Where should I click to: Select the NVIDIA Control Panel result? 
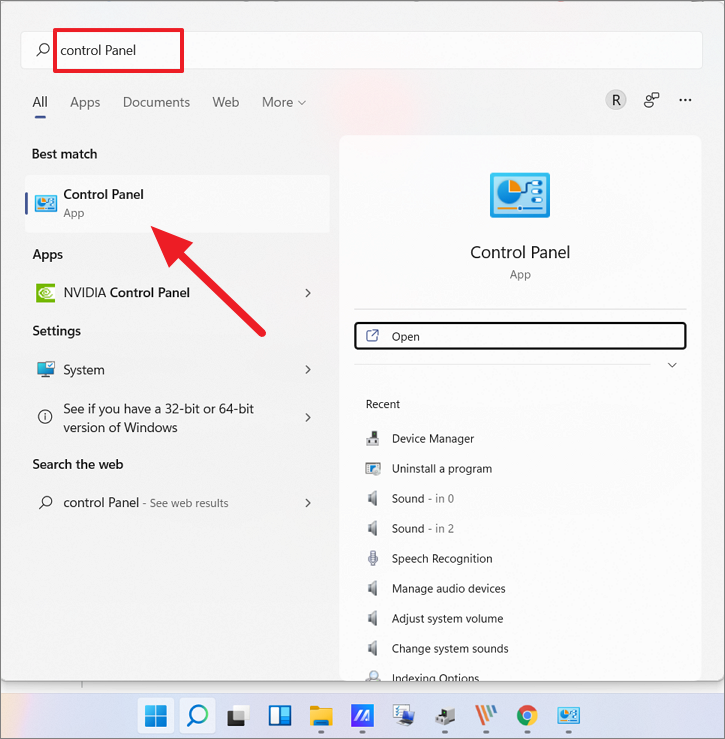pos(177,293)
